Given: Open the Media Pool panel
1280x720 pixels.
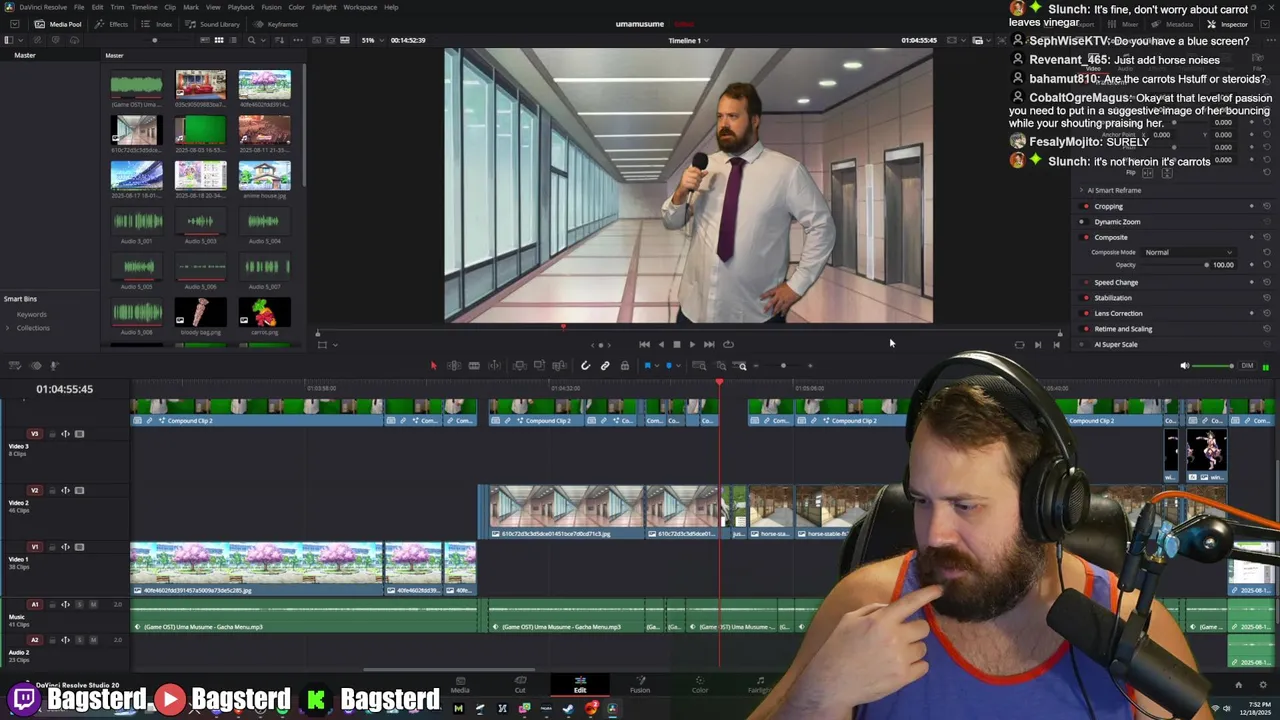Looking at the screenshot, I should [58, 24].
